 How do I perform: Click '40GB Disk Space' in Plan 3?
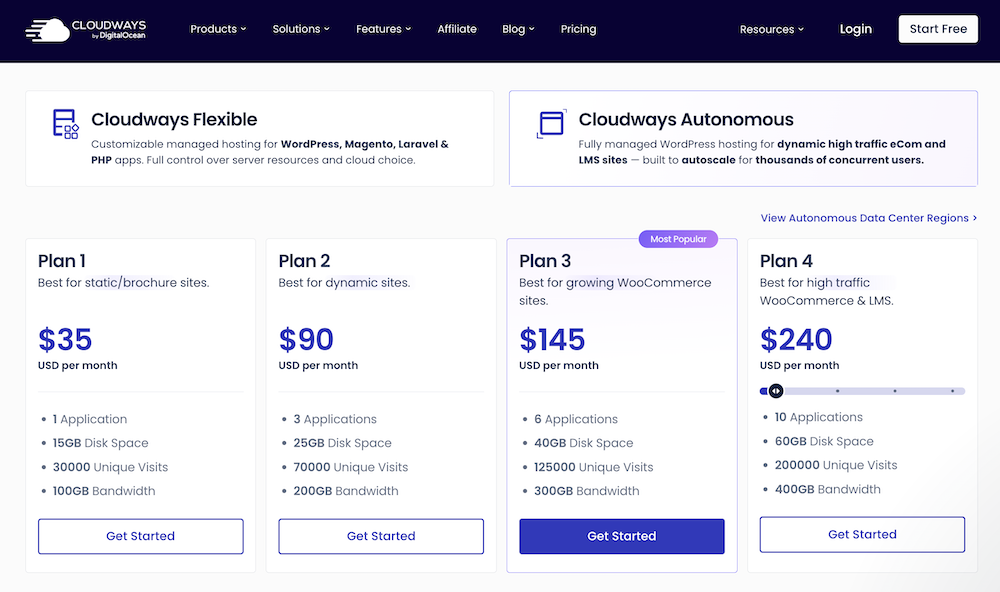click(584, 443)
